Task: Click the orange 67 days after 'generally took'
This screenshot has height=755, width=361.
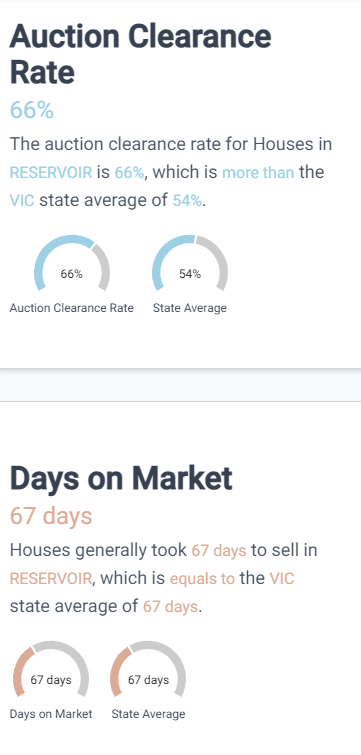Action: 219,550
